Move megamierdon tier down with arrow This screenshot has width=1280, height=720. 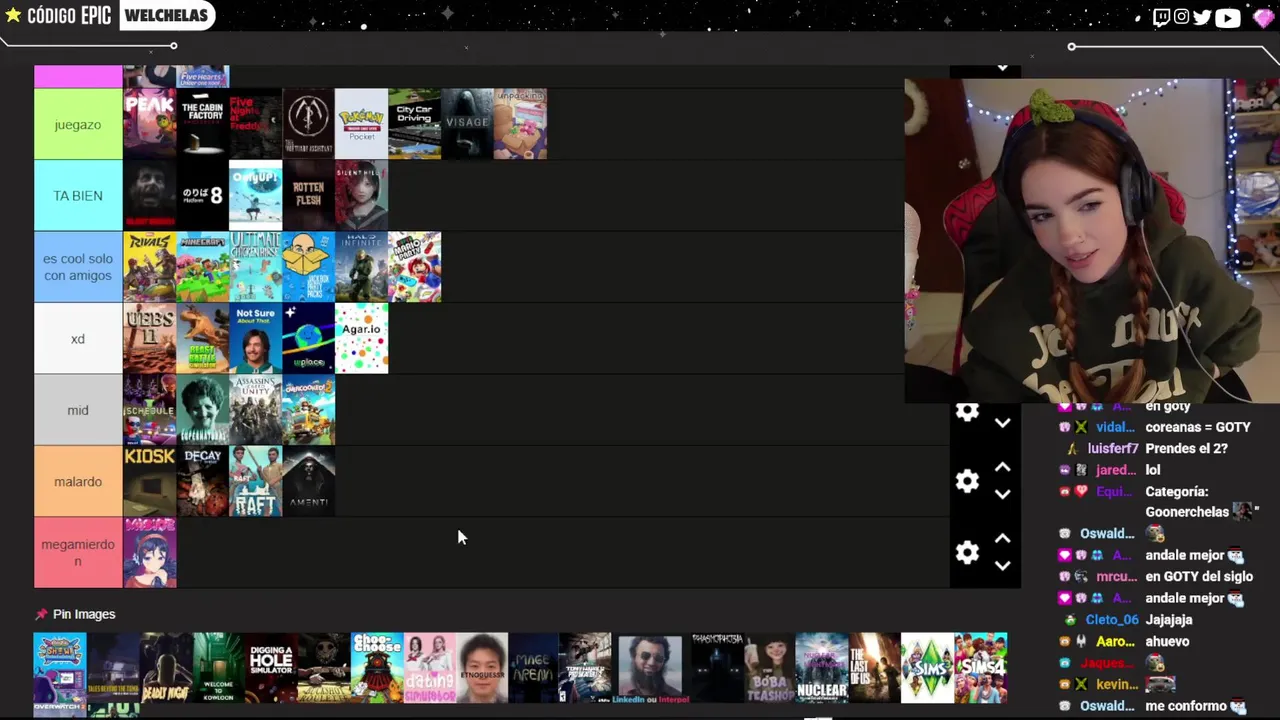(1002, 565)
